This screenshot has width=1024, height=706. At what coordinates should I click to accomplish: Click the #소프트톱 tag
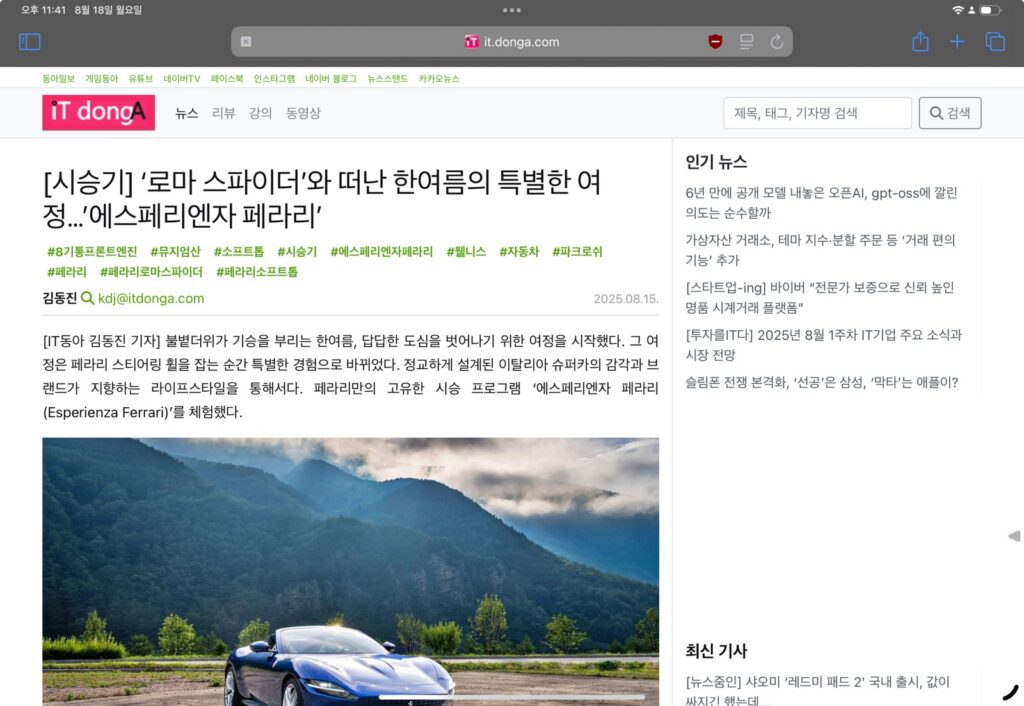click(239, 251)
